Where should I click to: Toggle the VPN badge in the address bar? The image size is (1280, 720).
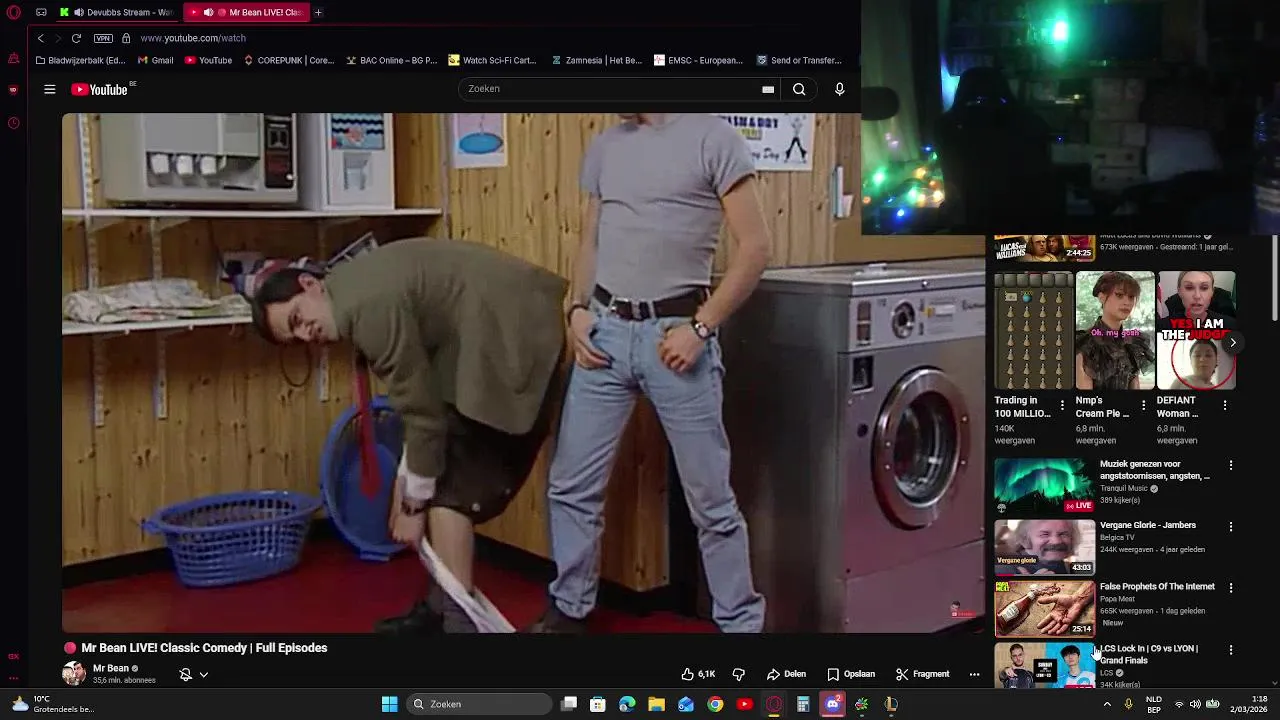[x=103, y=38]
